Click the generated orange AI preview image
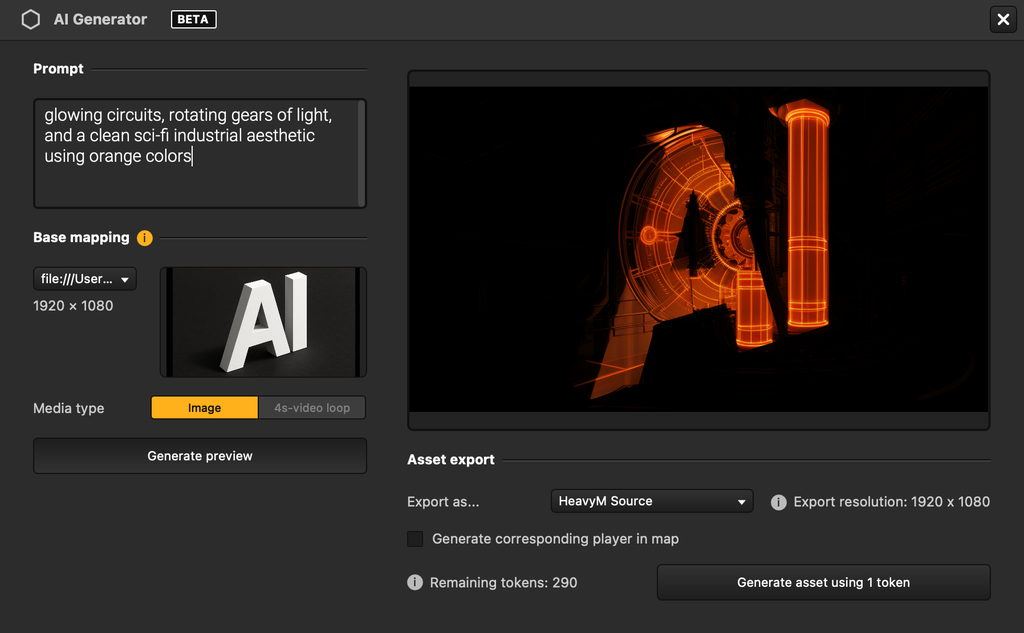This screenshot has width=1024, height=633. click(x=699, y=250)
